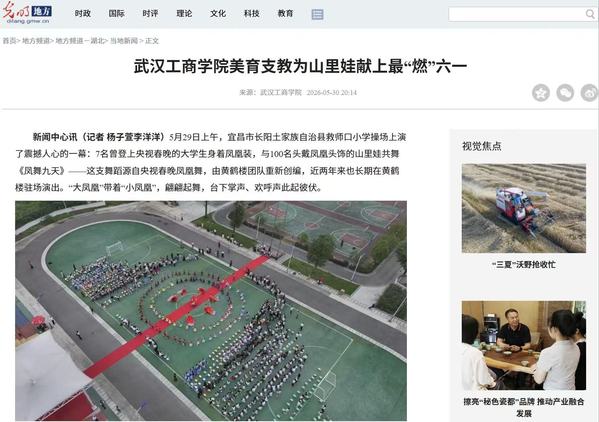599x422 pixels.
Task: Open the 国际 navigation item
Action: pyautogui.click(x=117, y=13)
